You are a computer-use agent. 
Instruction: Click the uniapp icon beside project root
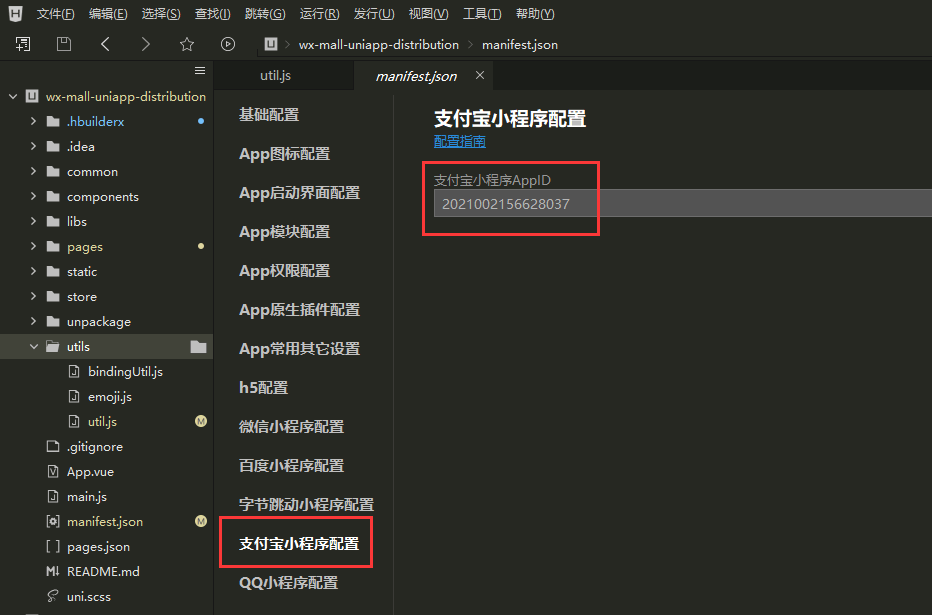pos(32,96)
